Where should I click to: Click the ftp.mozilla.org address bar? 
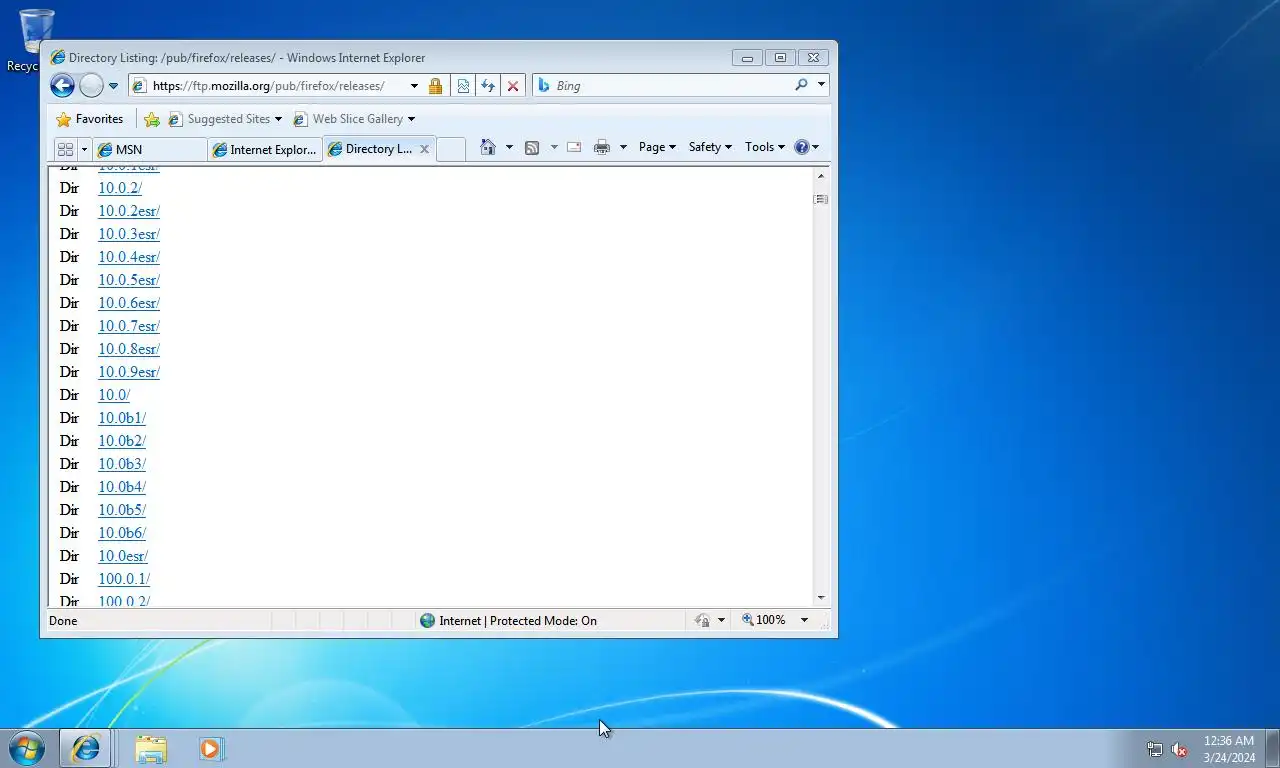coord(268,86)
